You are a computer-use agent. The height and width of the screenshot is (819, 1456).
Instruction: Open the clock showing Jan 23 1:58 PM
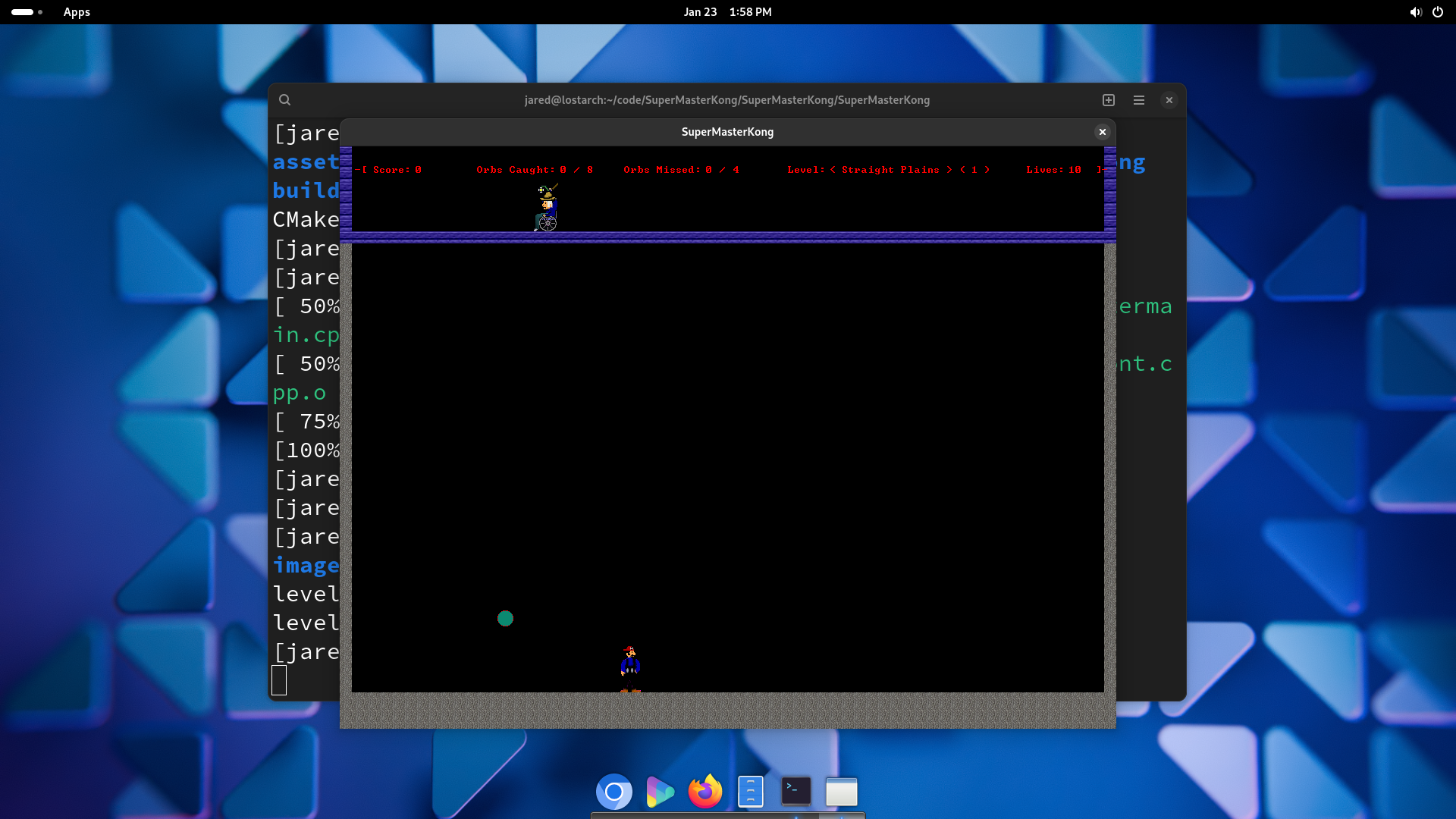pos(728,12)
